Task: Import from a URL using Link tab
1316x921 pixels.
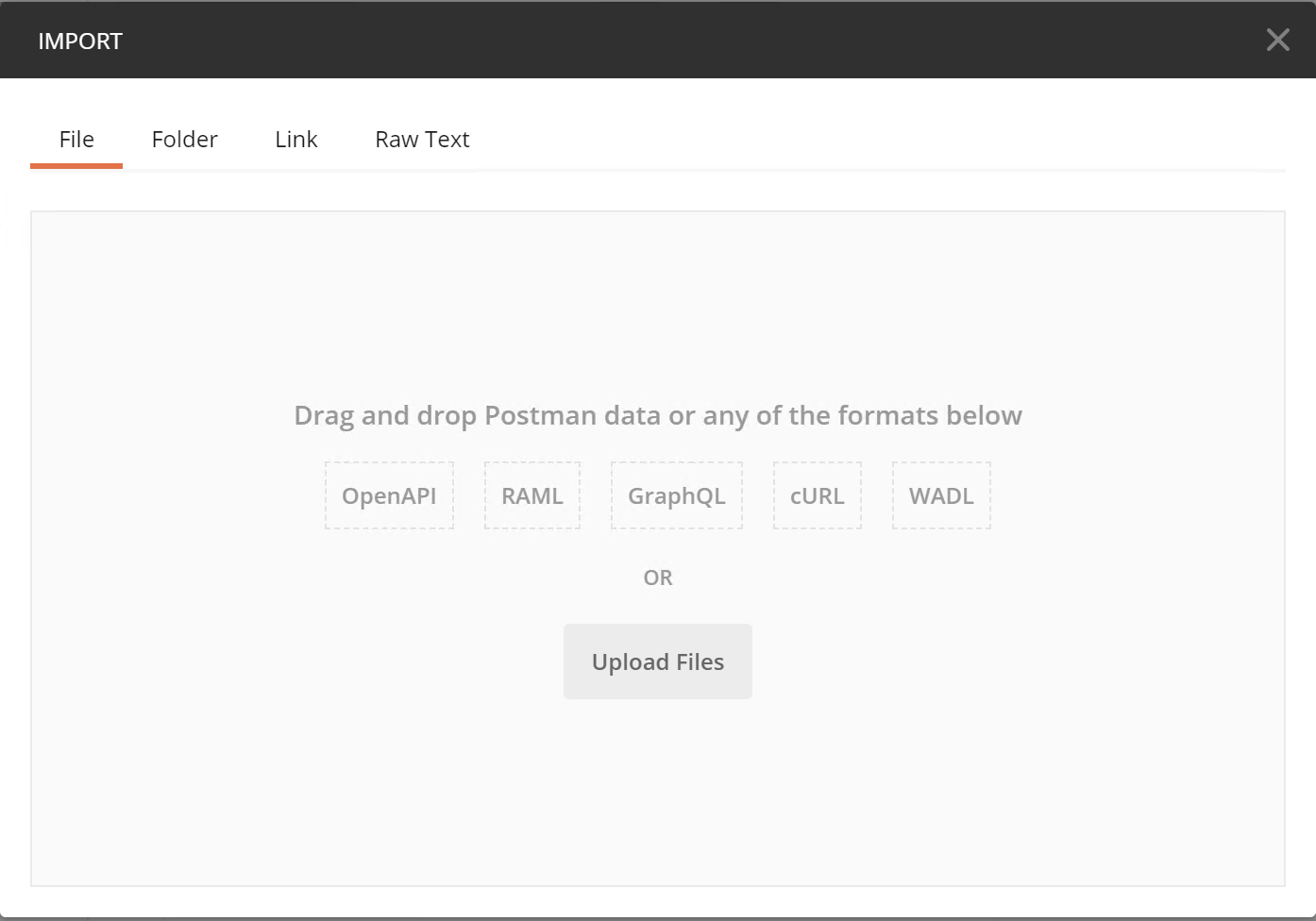Action: click(x=295, y=139)
